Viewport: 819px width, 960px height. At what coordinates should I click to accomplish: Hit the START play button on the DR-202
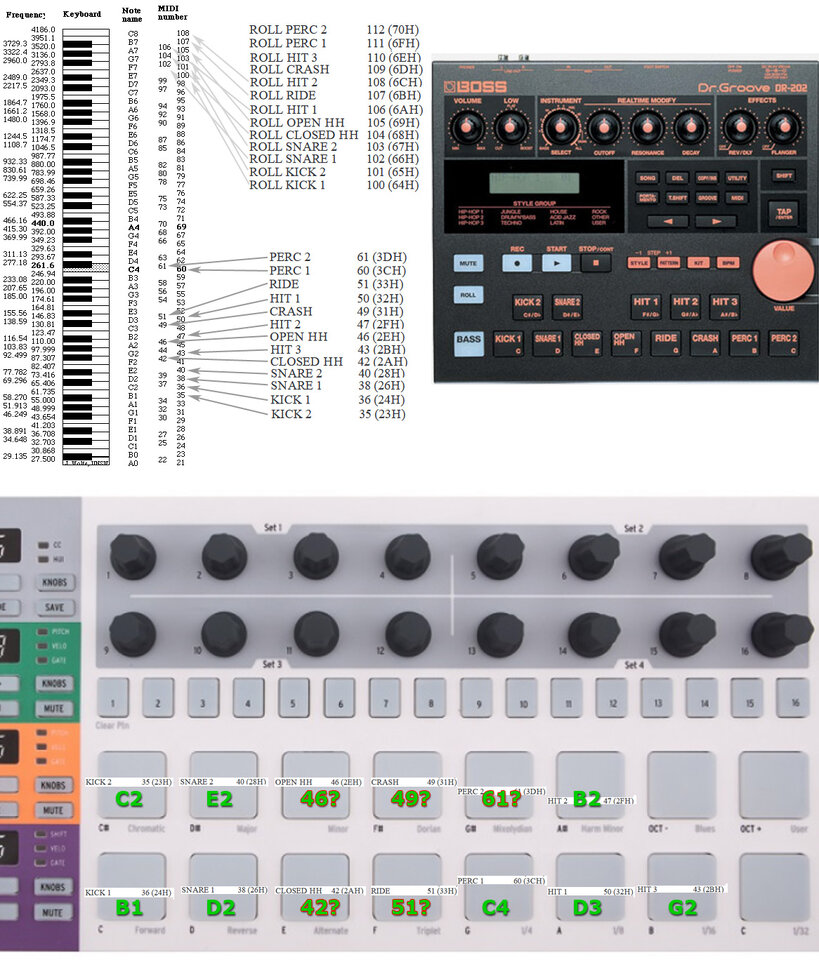click(556, 263)
